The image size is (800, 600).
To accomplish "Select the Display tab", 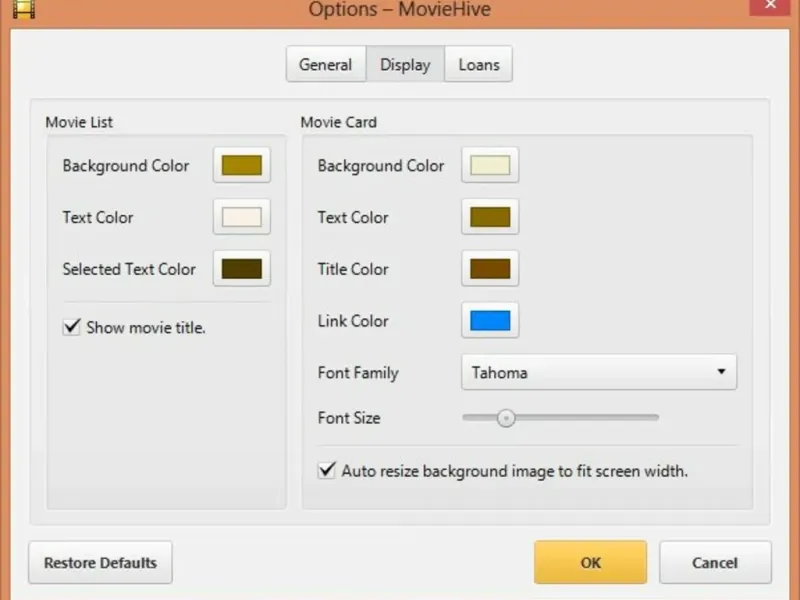I will 405,65.
